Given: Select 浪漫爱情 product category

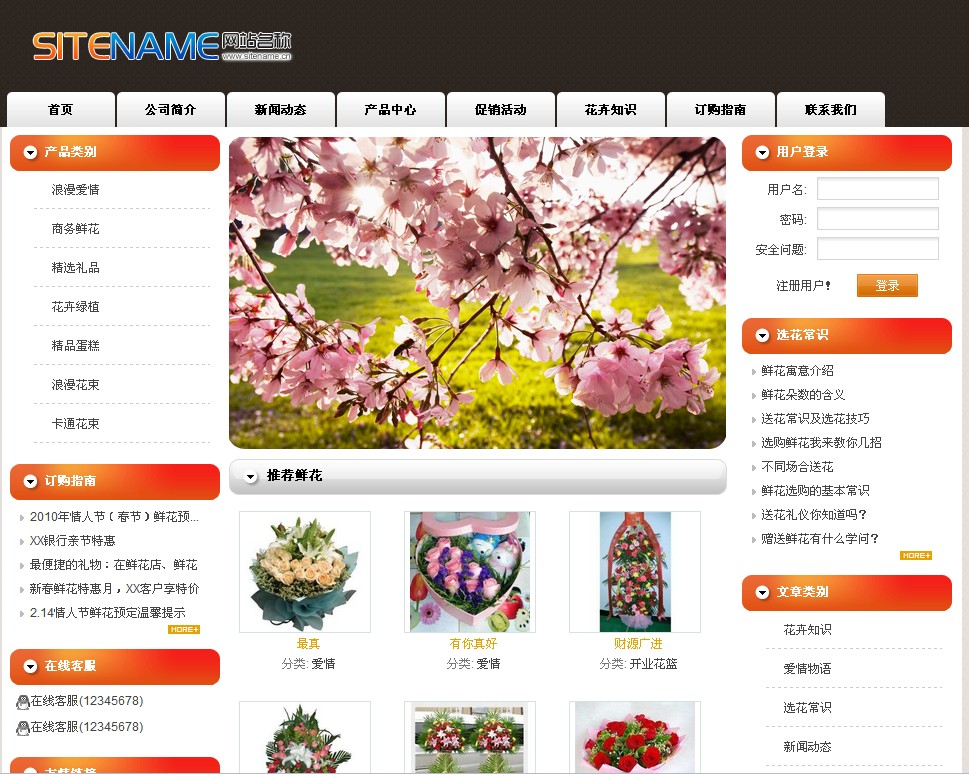Looking at the screenshot, I should [76, 190].
